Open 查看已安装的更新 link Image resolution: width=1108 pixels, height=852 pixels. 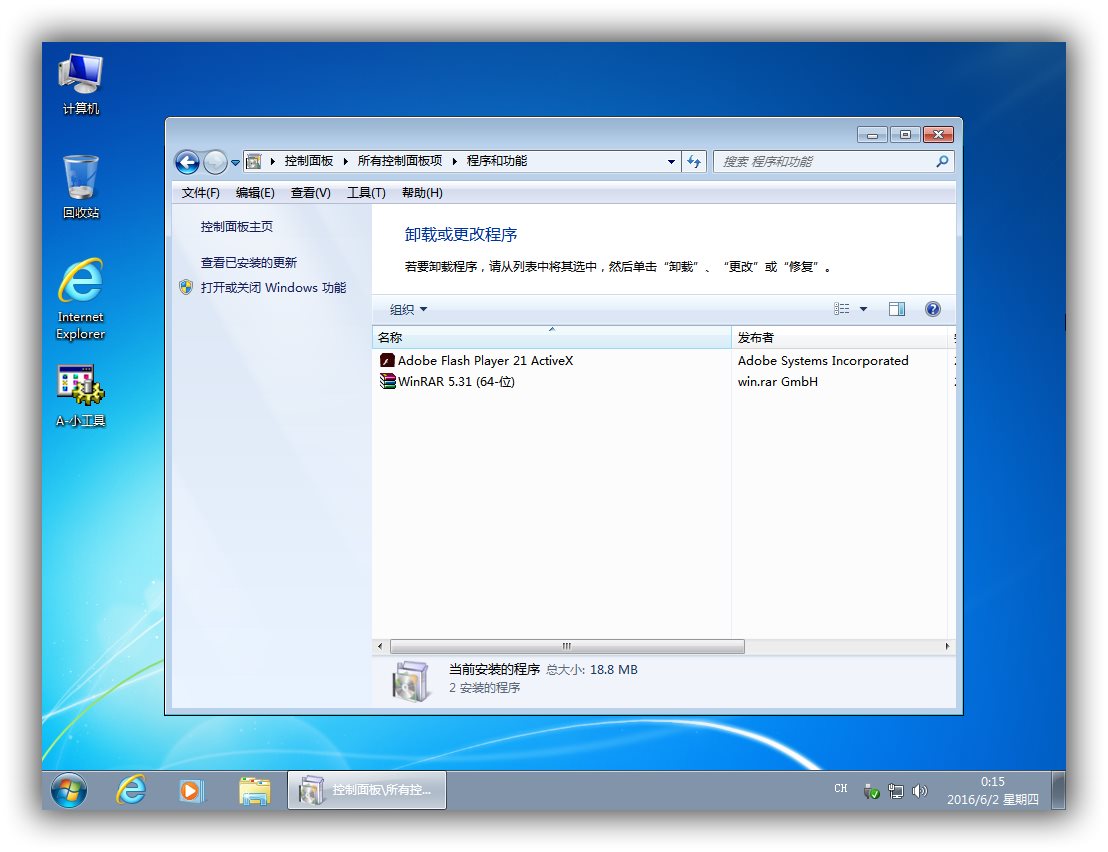[x=249, y=263]
